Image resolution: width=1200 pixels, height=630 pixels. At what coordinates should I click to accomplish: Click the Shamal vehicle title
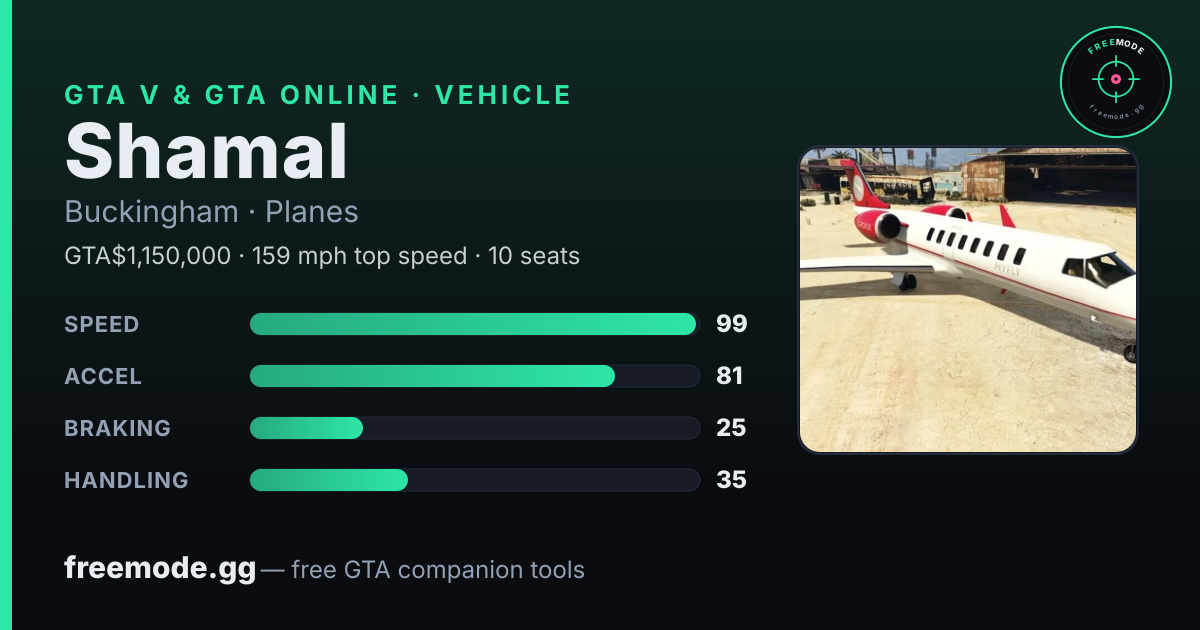206,151
